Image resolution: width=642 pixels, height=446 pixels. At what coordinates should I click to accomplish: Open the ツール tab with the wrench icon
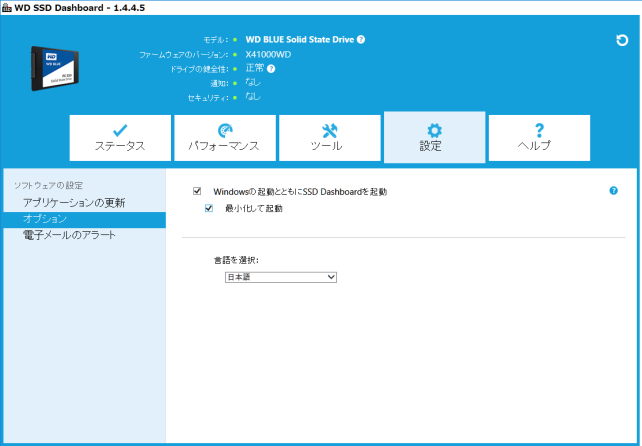point(329,137)
